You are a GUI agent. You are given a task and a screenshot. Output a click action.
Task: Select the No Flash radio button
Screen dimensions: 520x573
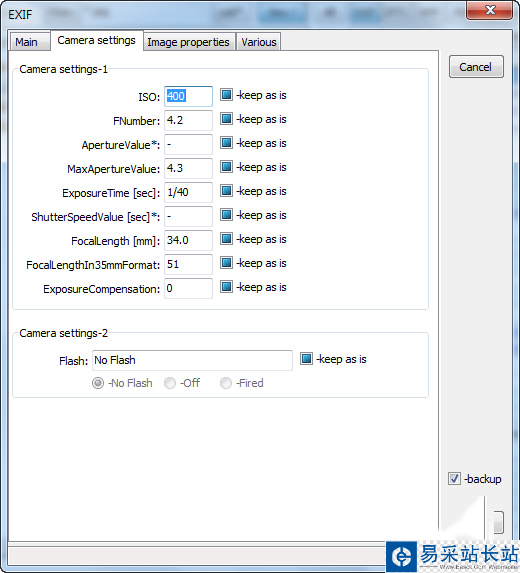tap(98, 383)
